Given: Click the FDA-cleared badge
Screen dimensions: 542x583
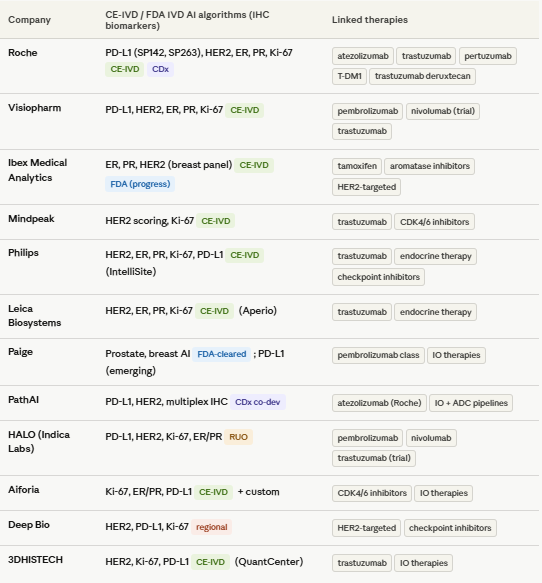Looking at the screenshot, I should pyautogui.click(x=222, y=354).
